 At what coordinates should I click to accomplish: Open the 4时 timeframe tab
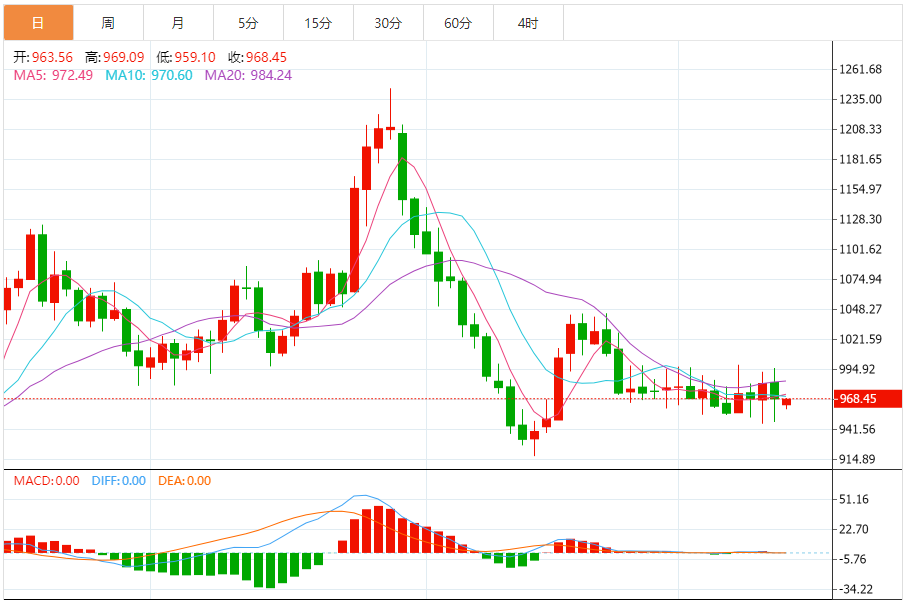(528, 23)
